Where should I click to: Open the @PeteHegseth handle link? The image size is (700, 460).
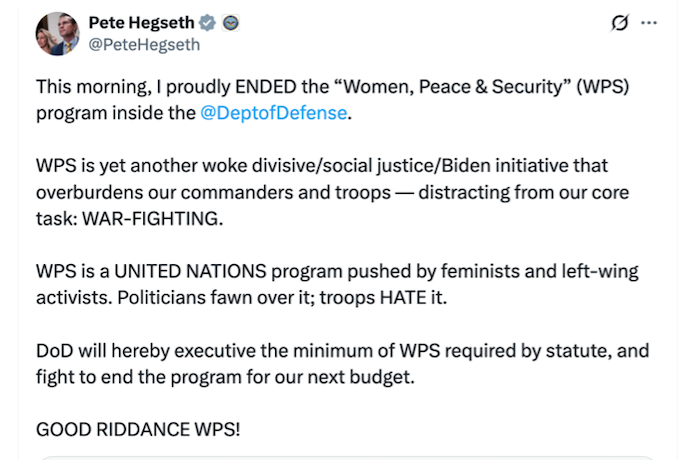point(144,44)
